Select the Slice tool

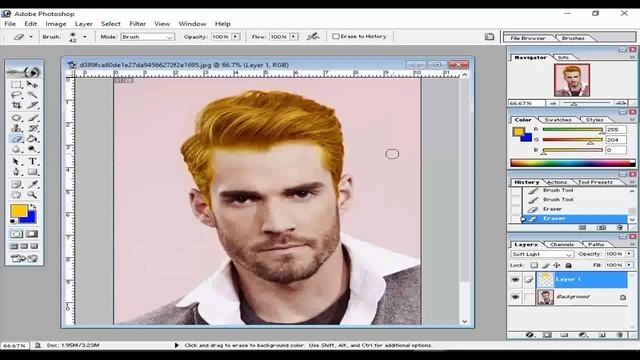32,105
